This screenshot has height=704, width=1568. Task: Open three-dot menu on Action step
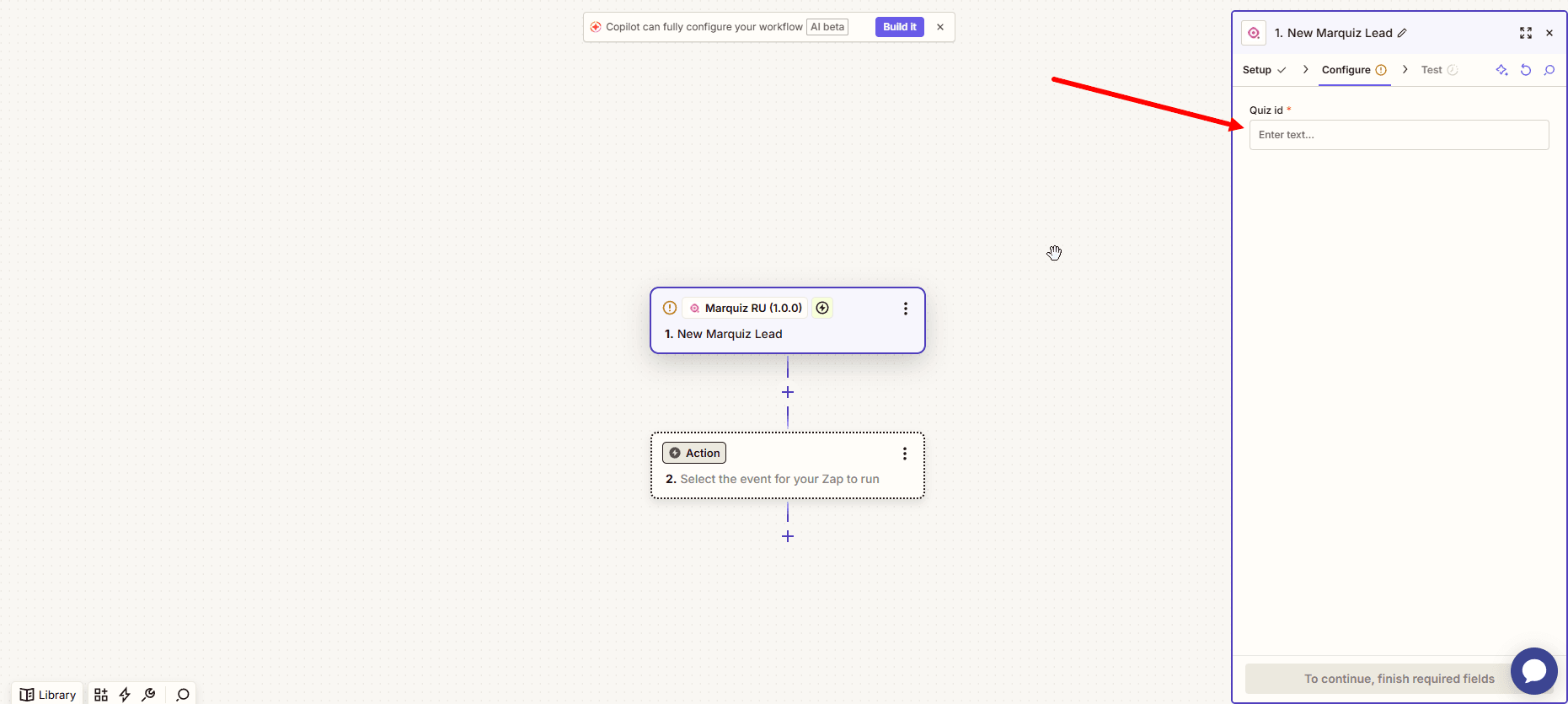click(x=905, y=454)
